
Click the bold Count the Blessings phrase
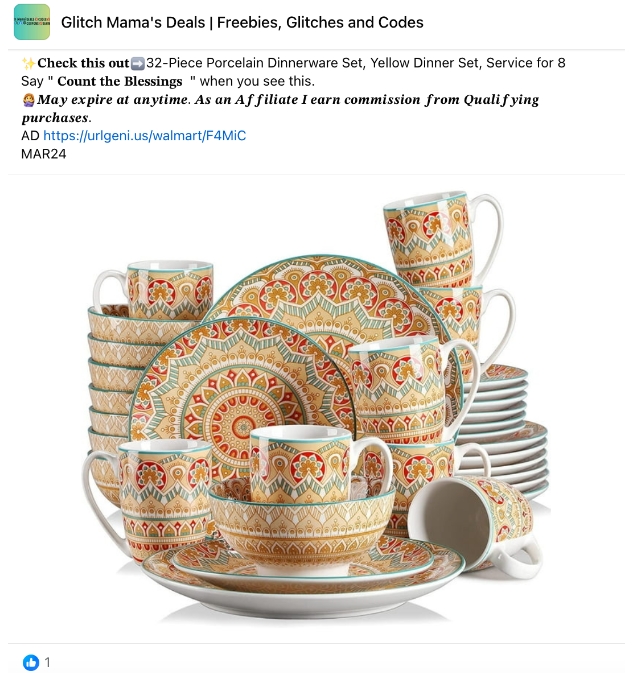(120, 82)
